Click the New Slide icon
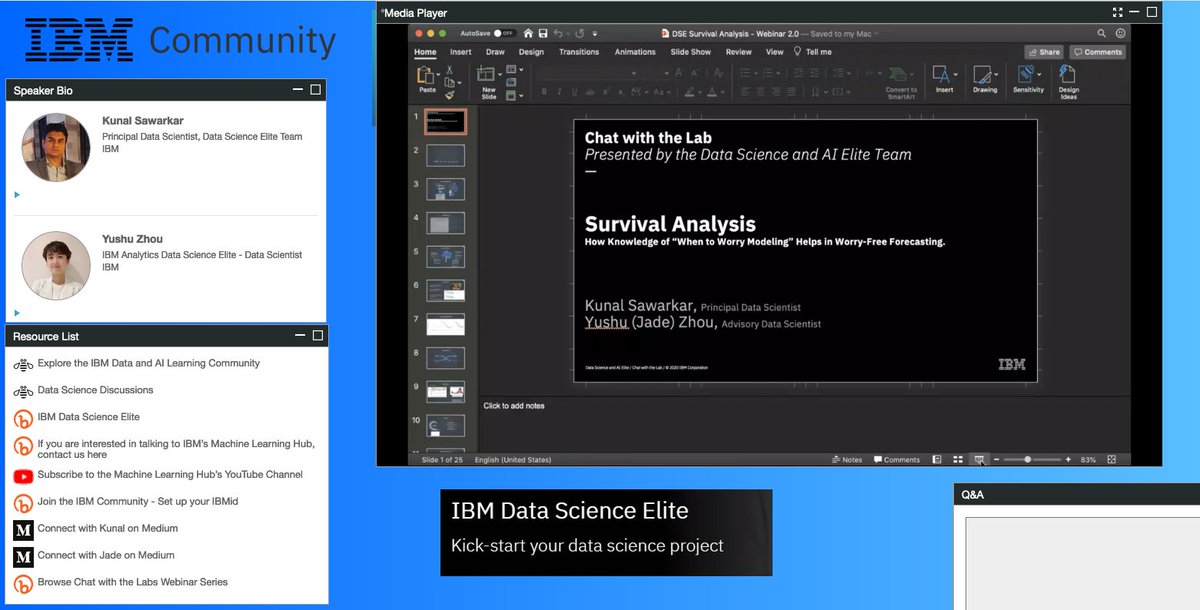This screenshot has height=610, width=1200. 488,74
